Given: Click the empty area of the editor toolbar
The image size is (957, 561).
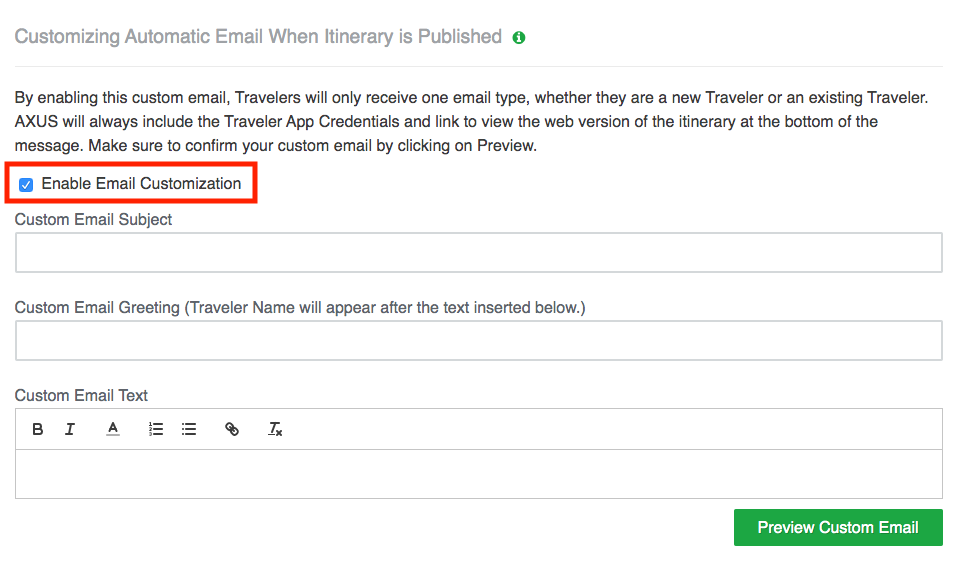Looking at the screenshot, I should pos(610,429).
